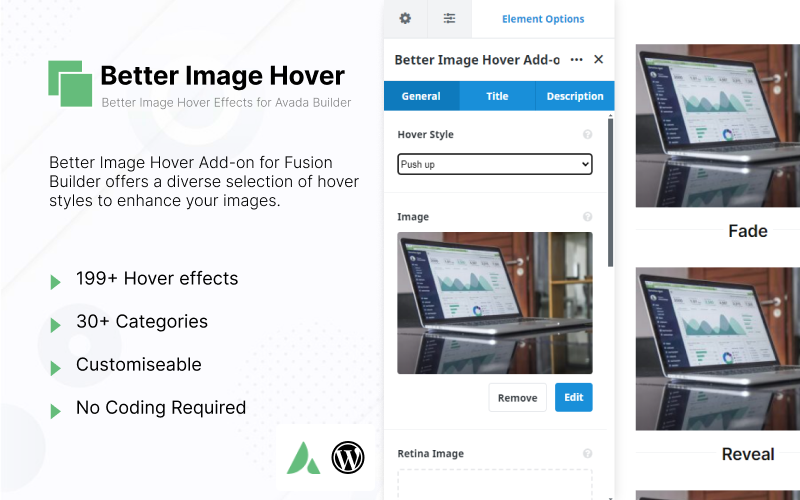
Task: Click the Better Image Hover green logo
Action: 70,84
